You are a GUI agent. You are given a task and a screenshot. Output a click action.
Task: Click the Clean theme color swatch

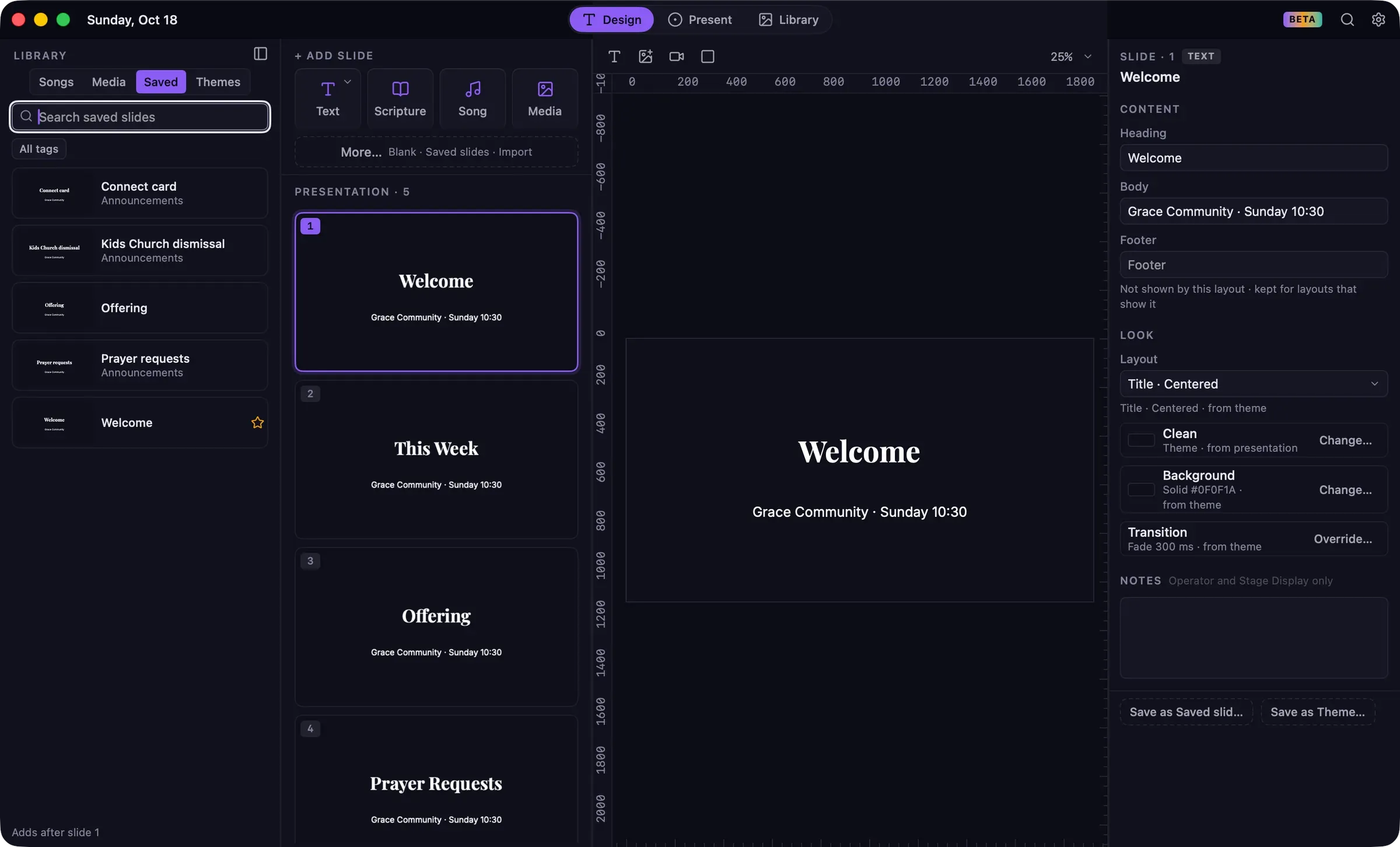(x=1141, y=440)
